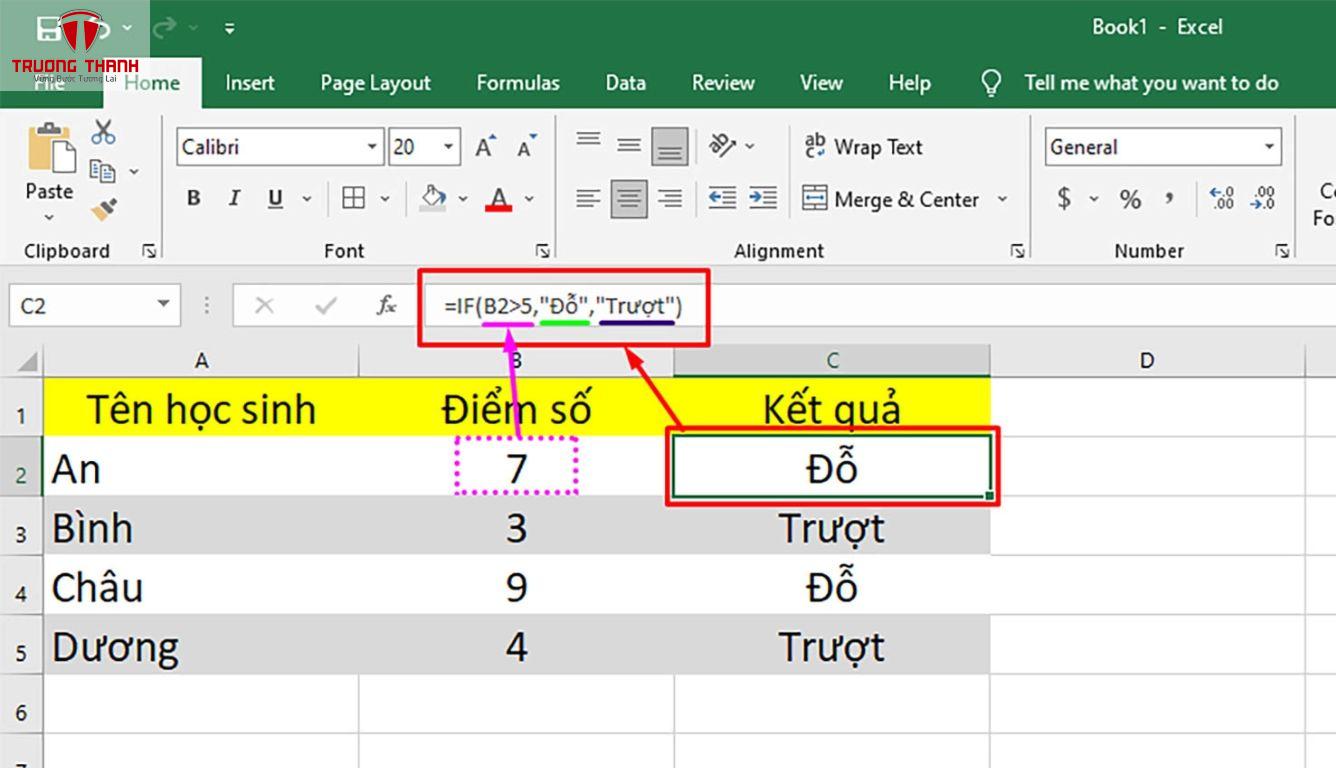Toggle Bold formatting
The image size is (1336, 768).
click(194, 198)
